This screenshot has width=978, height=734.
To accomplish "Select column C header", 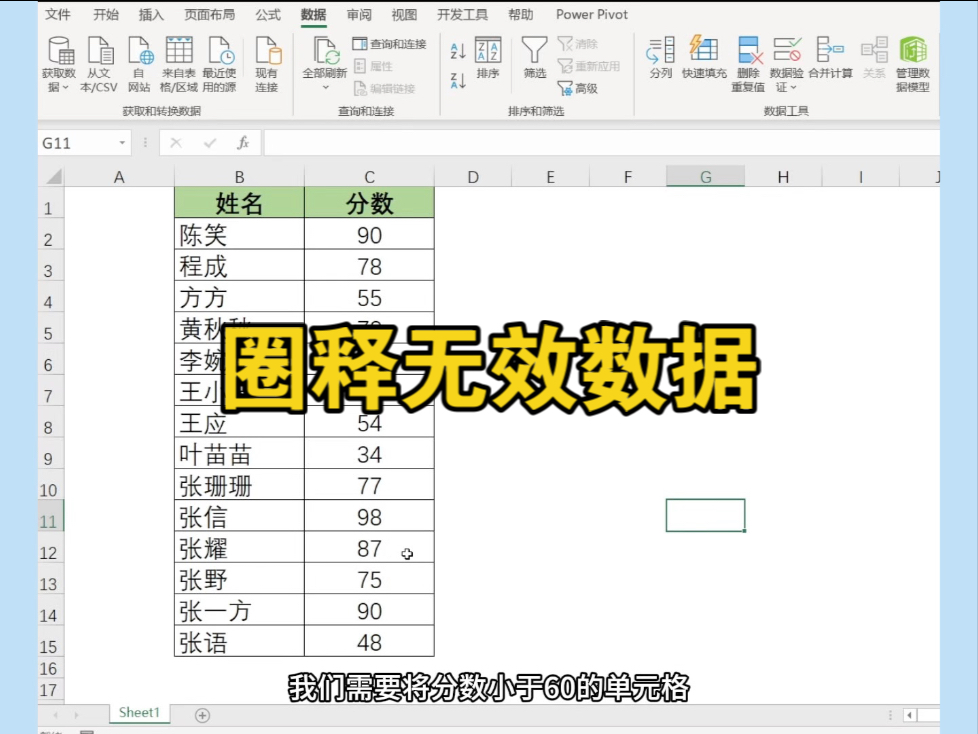I will coord(369,177).
